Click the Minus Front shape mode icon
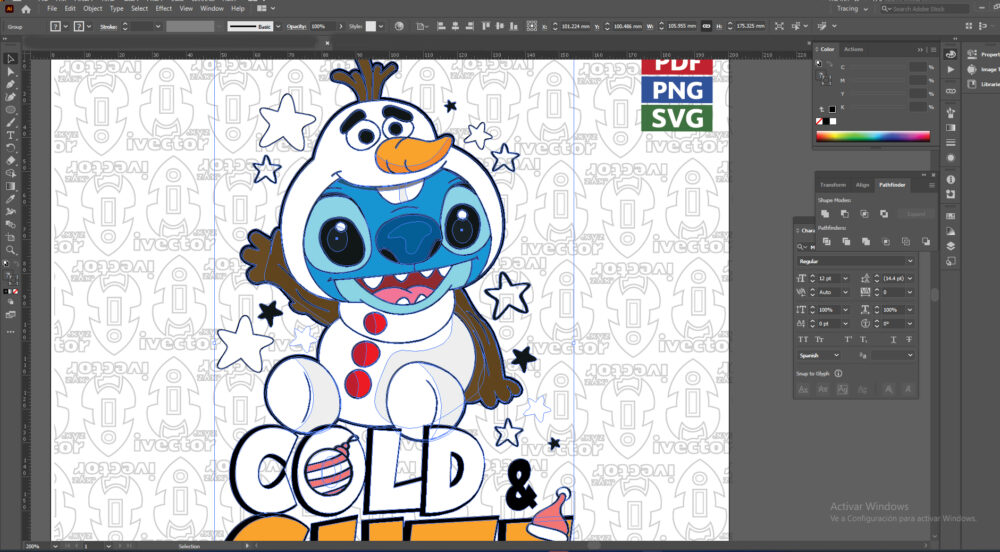Screen dimensions: 1000x552 pos(844,214)
